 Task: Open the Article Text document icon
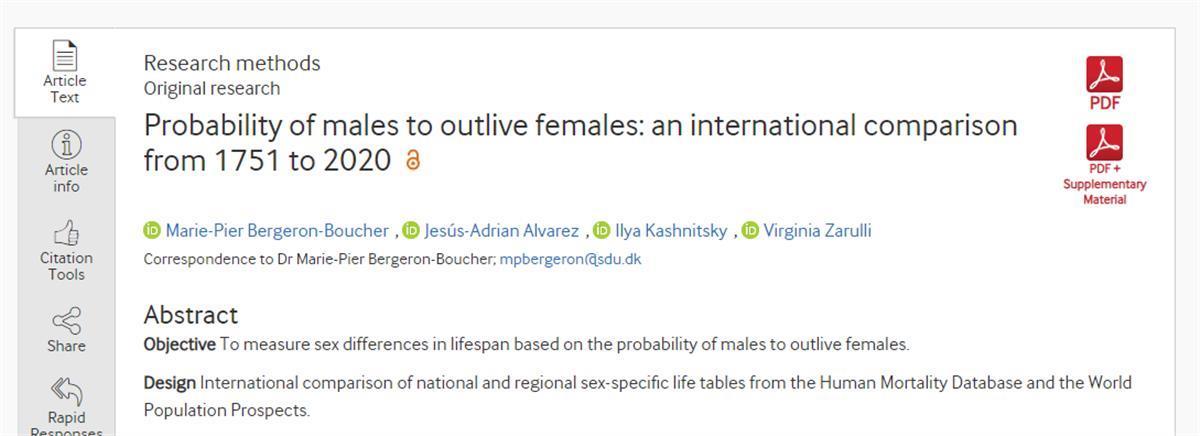click(65, 55)
